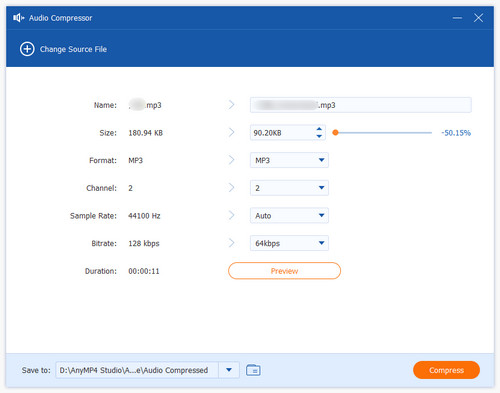Viewport: 500px width, 393px height.
Task: Minimize the Audio Compressor window
Action: (x=457, y=18)
